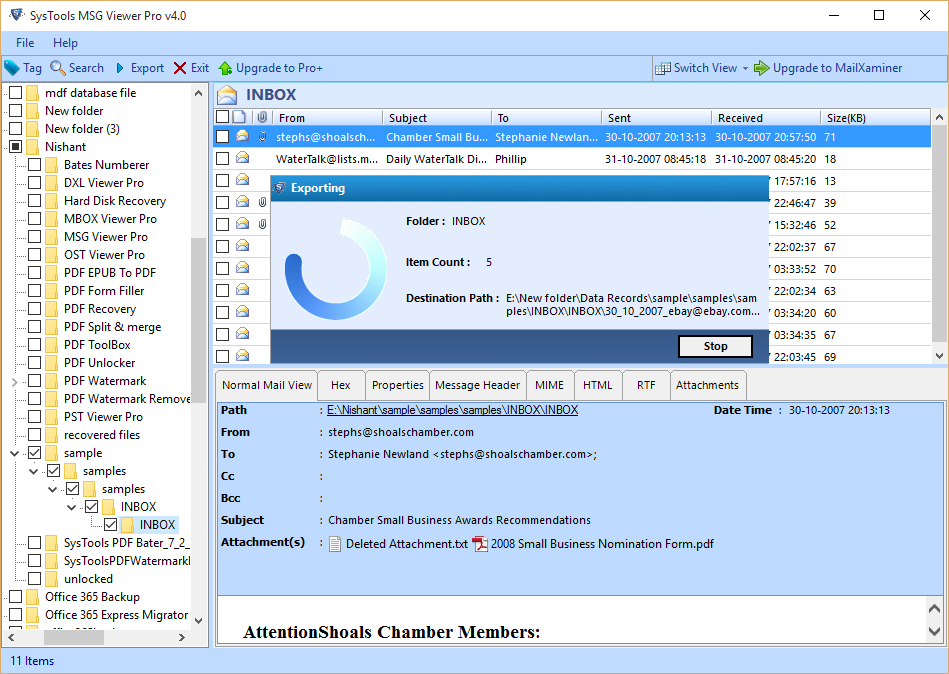This screenshot has height=674, width=949.
Task: Click the MSG Viewer Pro folder icon
Action: (52, 237)
